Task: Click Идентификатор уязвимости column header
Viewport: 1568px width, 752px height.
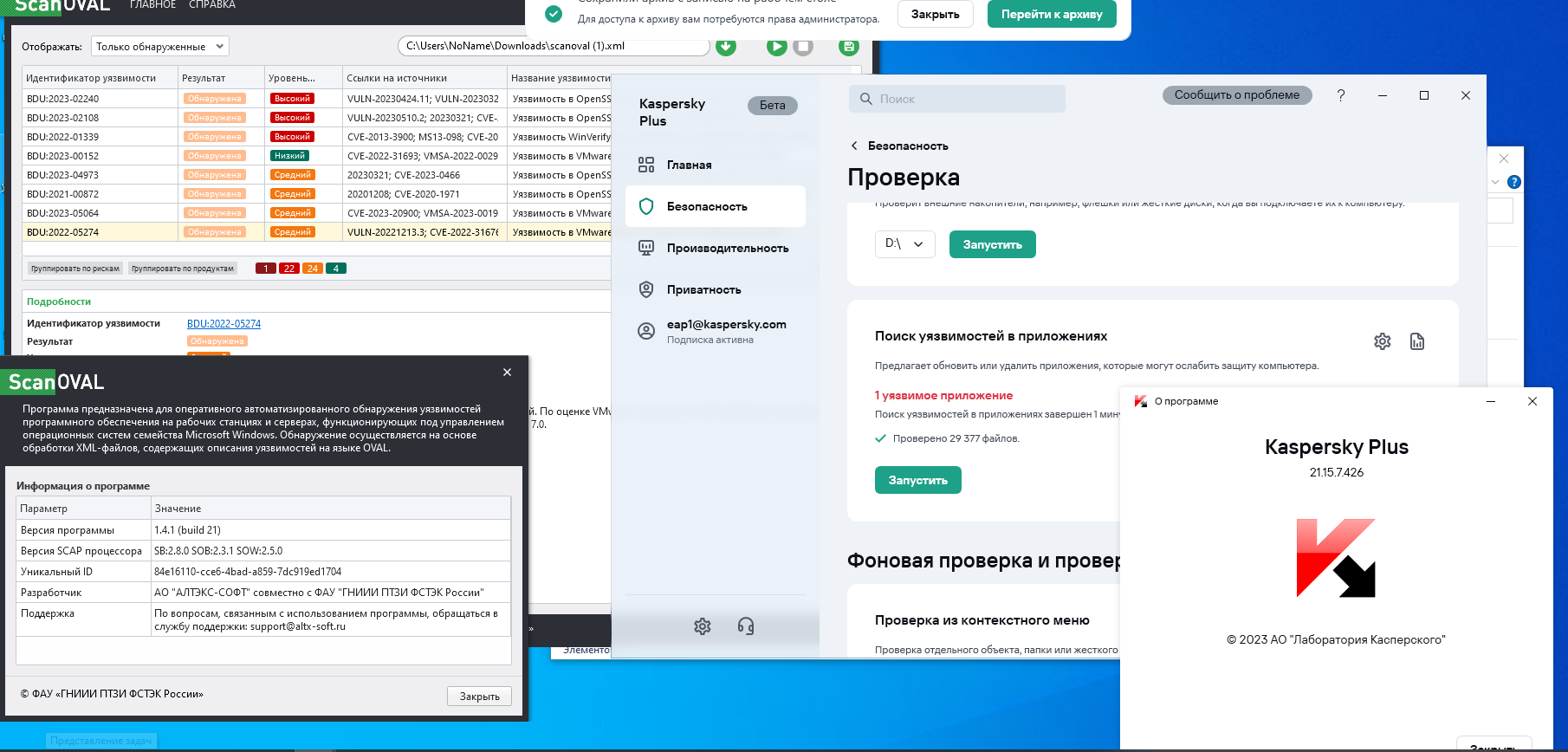Action: pos(100,78)
